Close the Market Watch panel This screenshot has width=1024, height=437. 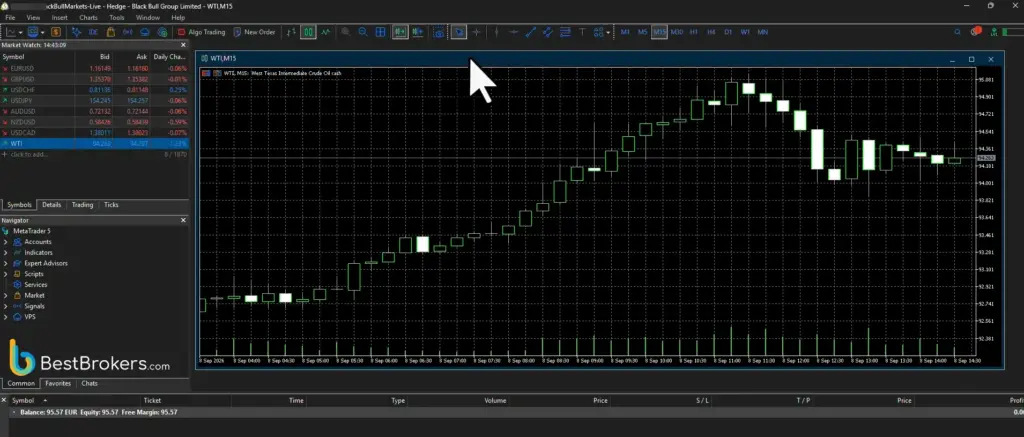184,45
